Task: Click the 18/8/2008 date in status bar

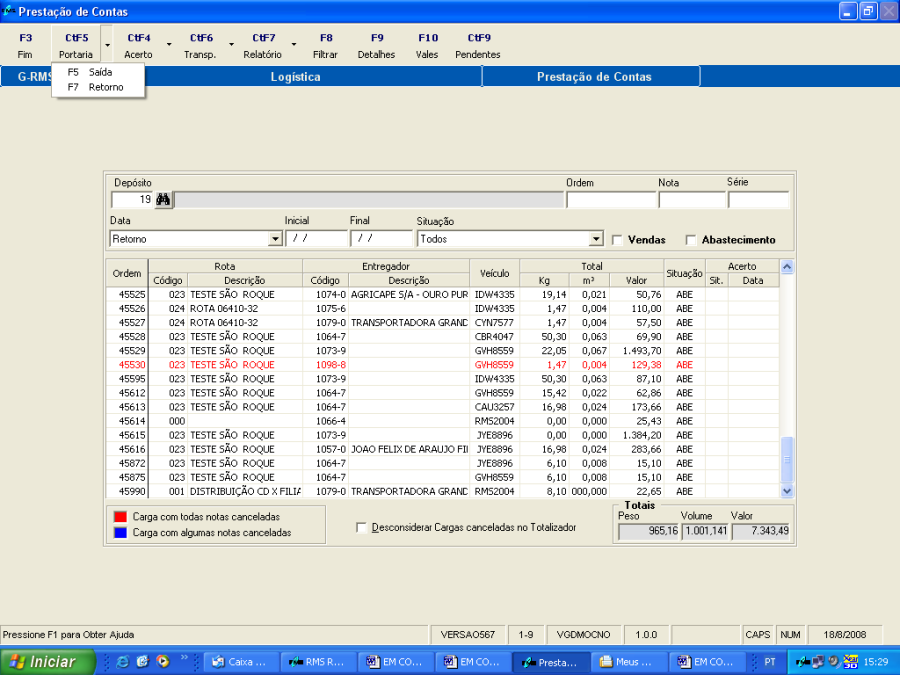Action: 844,635
